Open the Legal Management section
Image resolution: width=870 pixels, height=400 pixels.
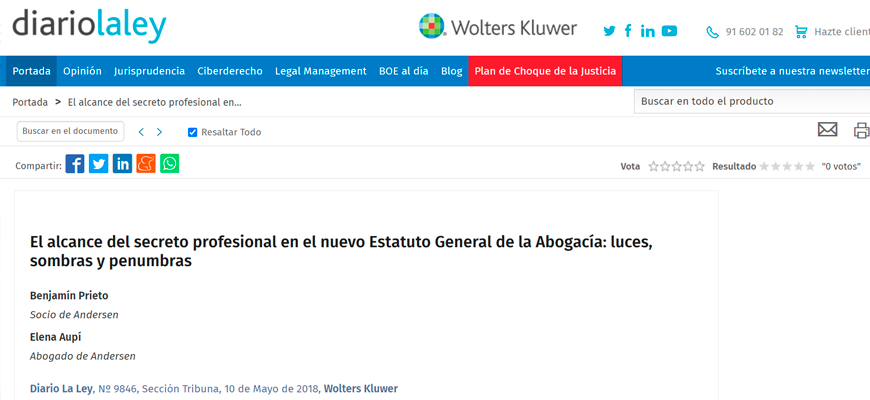tap(320, 71)
